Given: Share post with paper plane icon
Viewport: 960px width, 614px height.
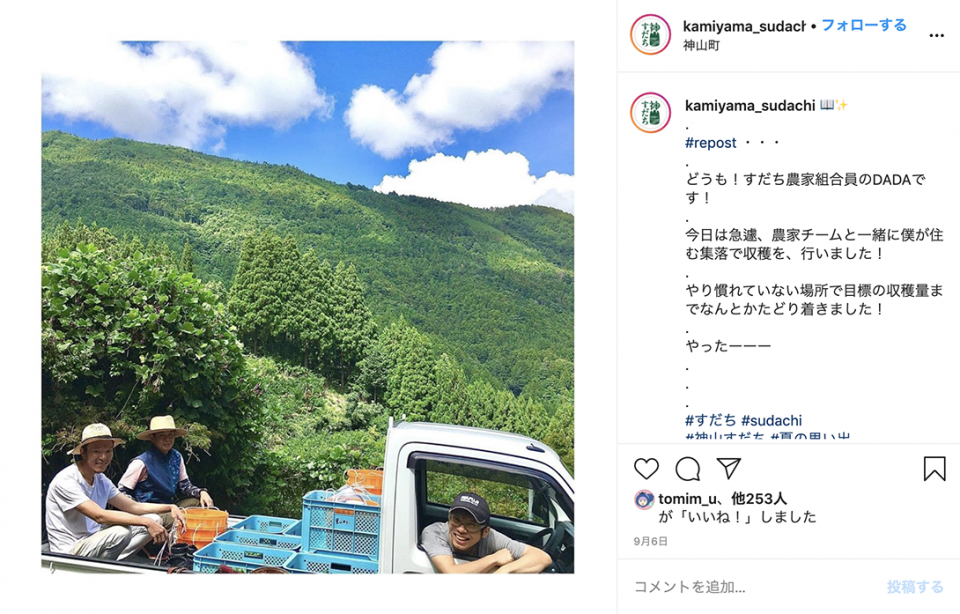Looking at the screenshot, I should click(x=729, y=468).
